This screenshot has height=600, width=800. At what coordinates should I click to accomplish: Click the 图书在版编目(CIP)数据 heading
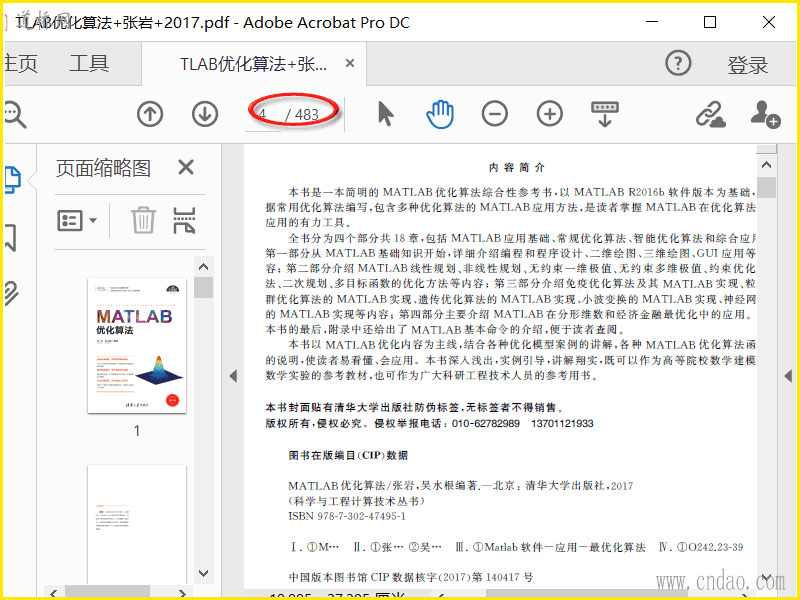pos(348,455)
